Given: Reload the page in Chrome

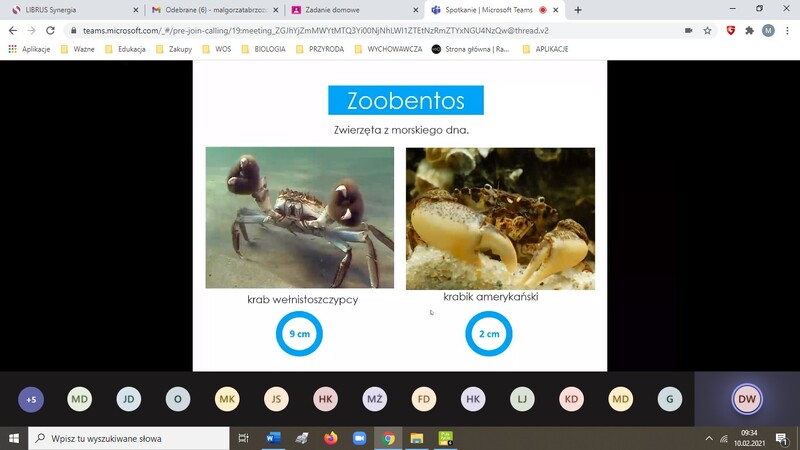Looking at the screenshot, I should click(49, 31).
